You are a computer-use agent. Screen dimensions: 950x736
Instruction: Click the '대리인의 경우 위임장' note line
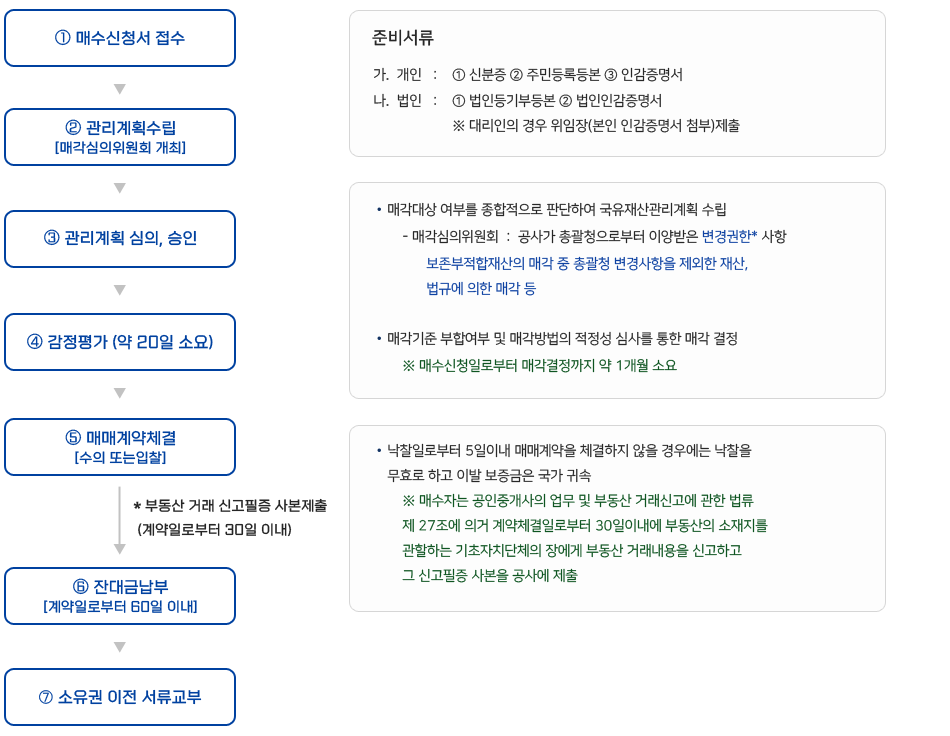596,126
